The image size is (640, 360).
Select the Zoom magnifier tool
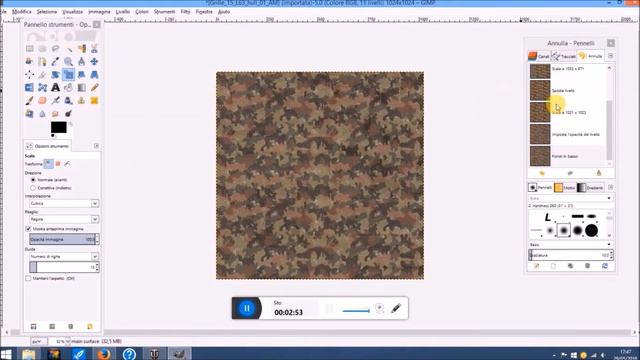[69, 62]
